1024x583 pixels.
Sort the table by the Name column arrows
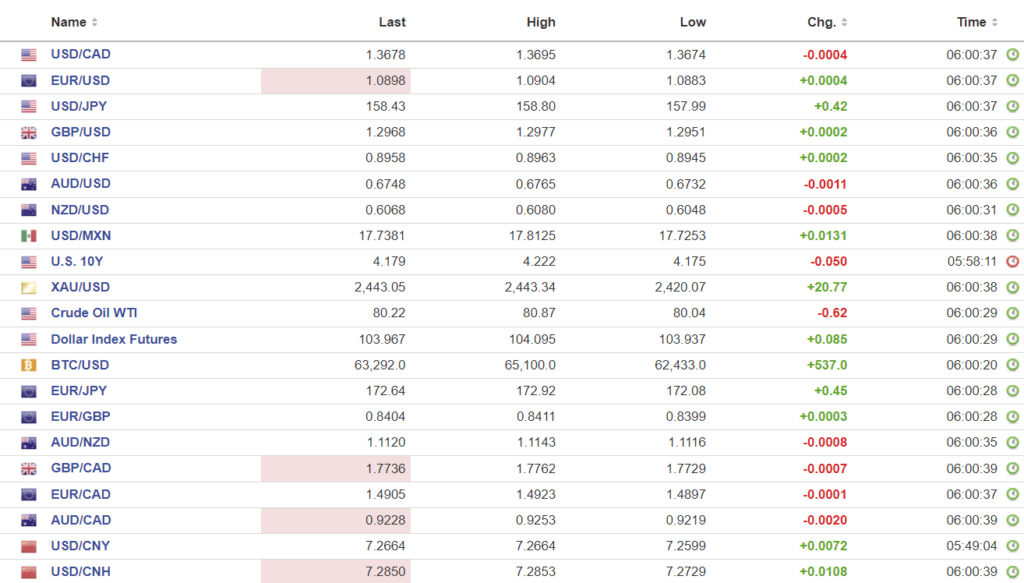95,22
